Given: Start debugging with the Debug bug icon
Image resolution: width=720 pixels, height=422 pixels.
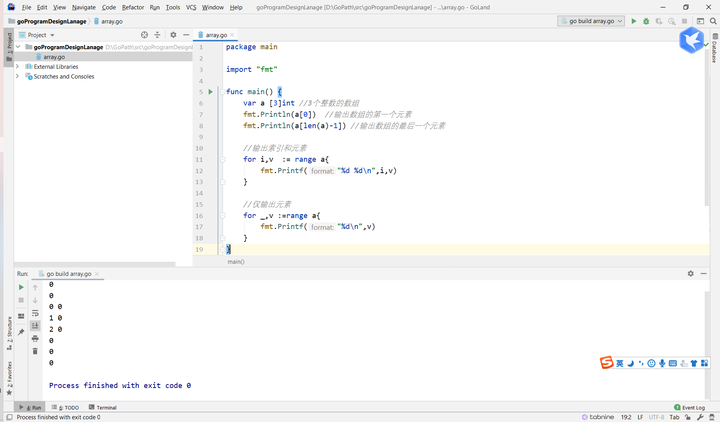Looking at the screenshot, I should (647, 20).
